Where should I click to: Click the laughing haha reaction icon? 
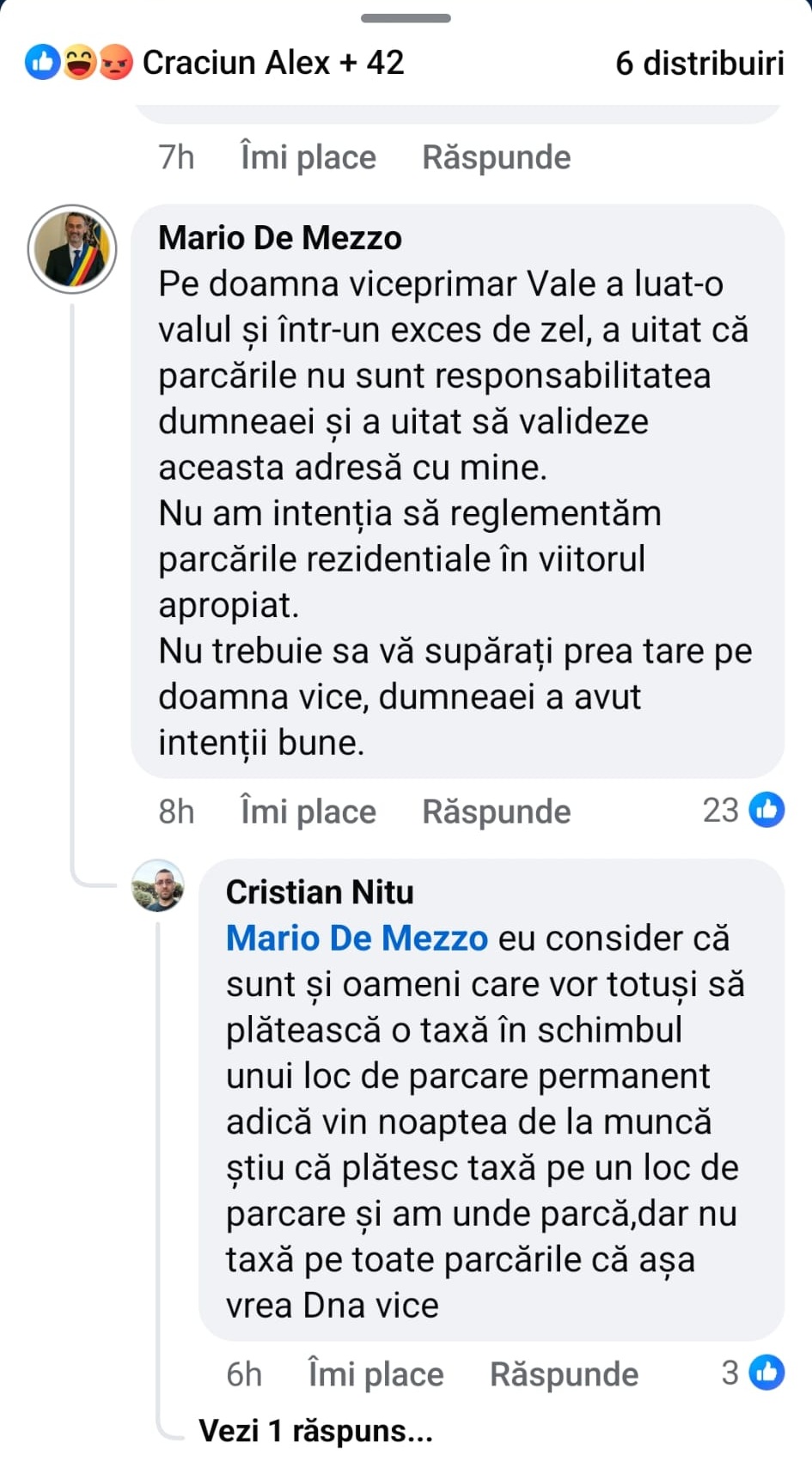pos(78,63)
